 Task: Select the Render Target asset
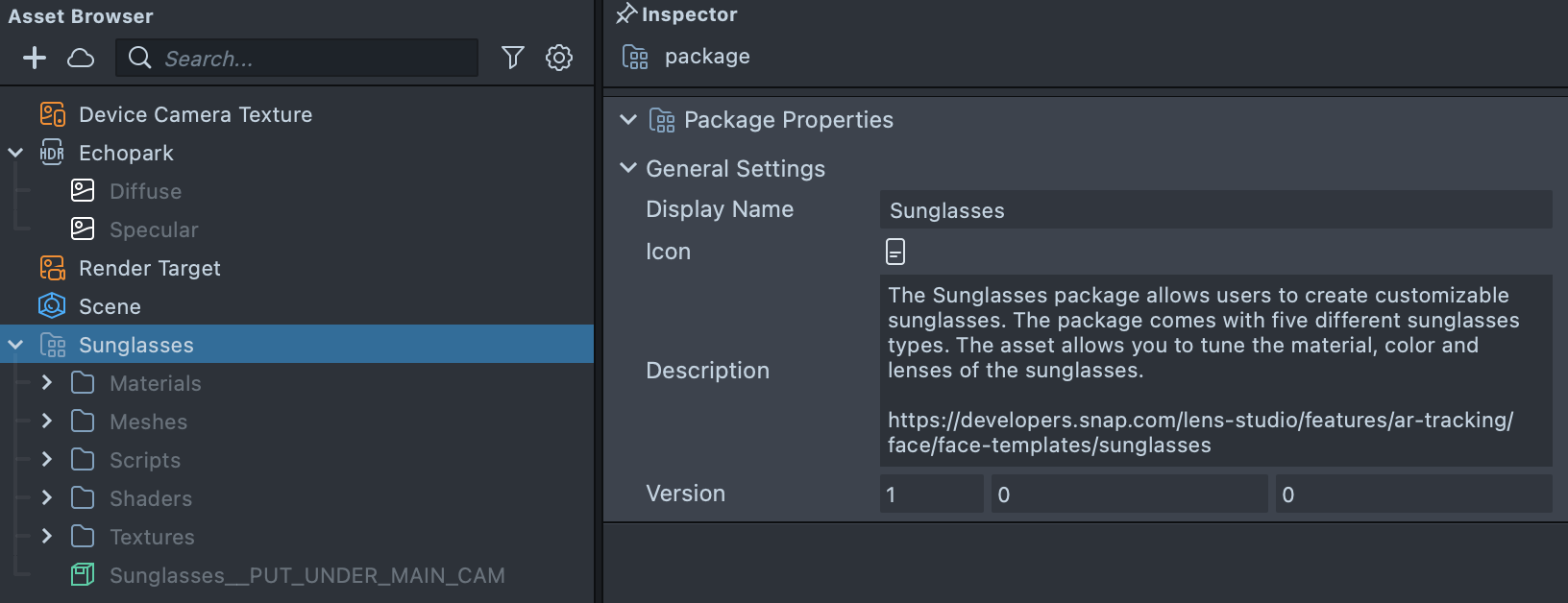tap(149, 268)
